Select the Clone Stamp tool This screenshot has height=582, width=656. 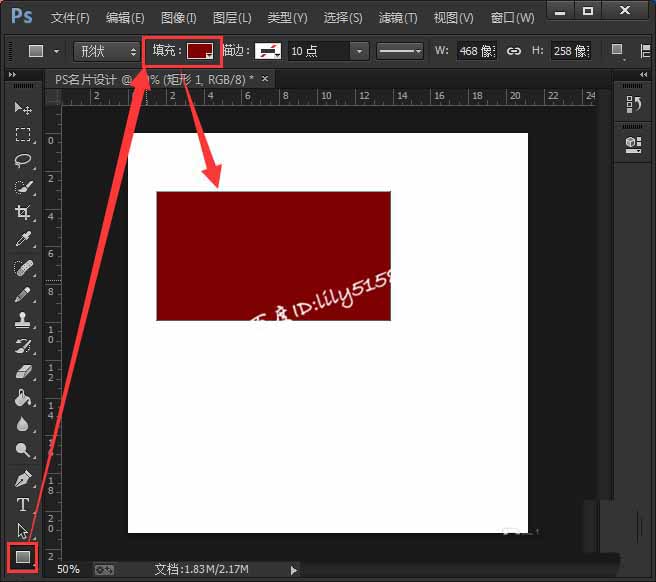pos(22,320)
